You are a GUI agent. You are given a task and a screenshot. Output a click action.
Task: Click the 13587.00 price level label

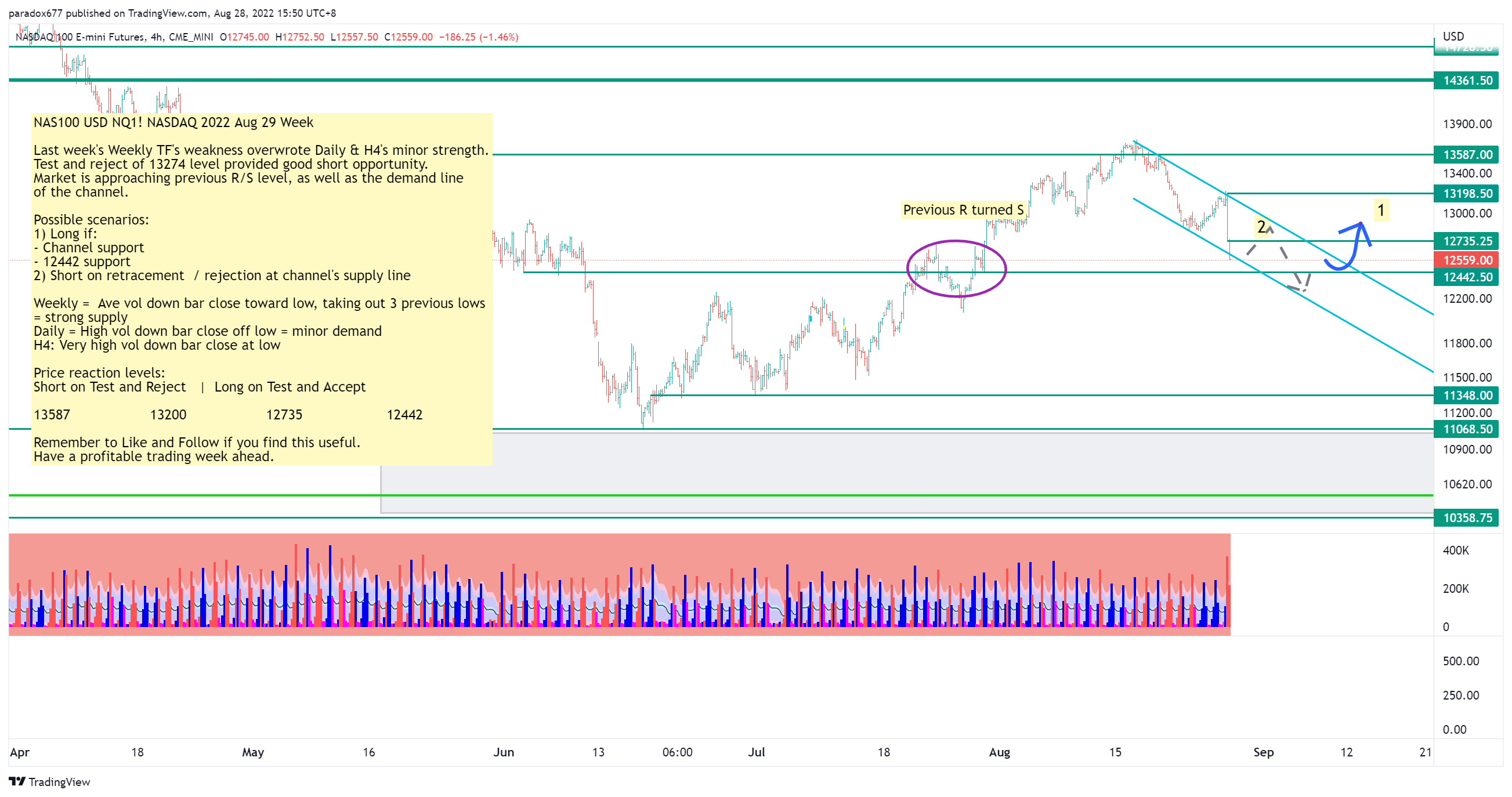pos(1466,154)
